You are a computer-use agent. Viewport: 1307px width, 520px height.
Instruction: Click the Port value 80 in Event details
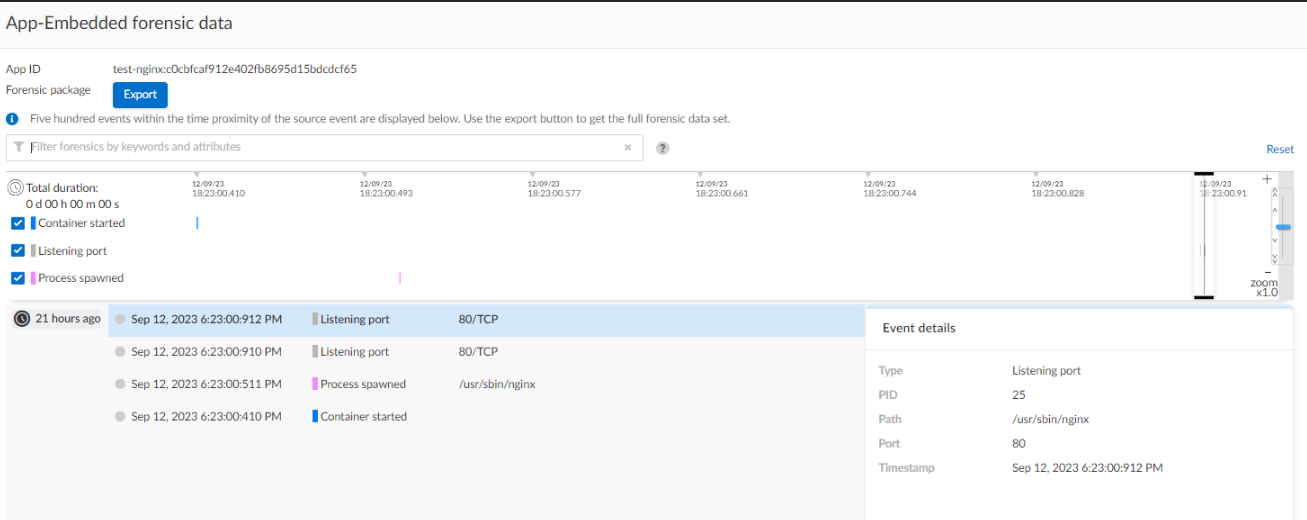tap(1019, 444)
